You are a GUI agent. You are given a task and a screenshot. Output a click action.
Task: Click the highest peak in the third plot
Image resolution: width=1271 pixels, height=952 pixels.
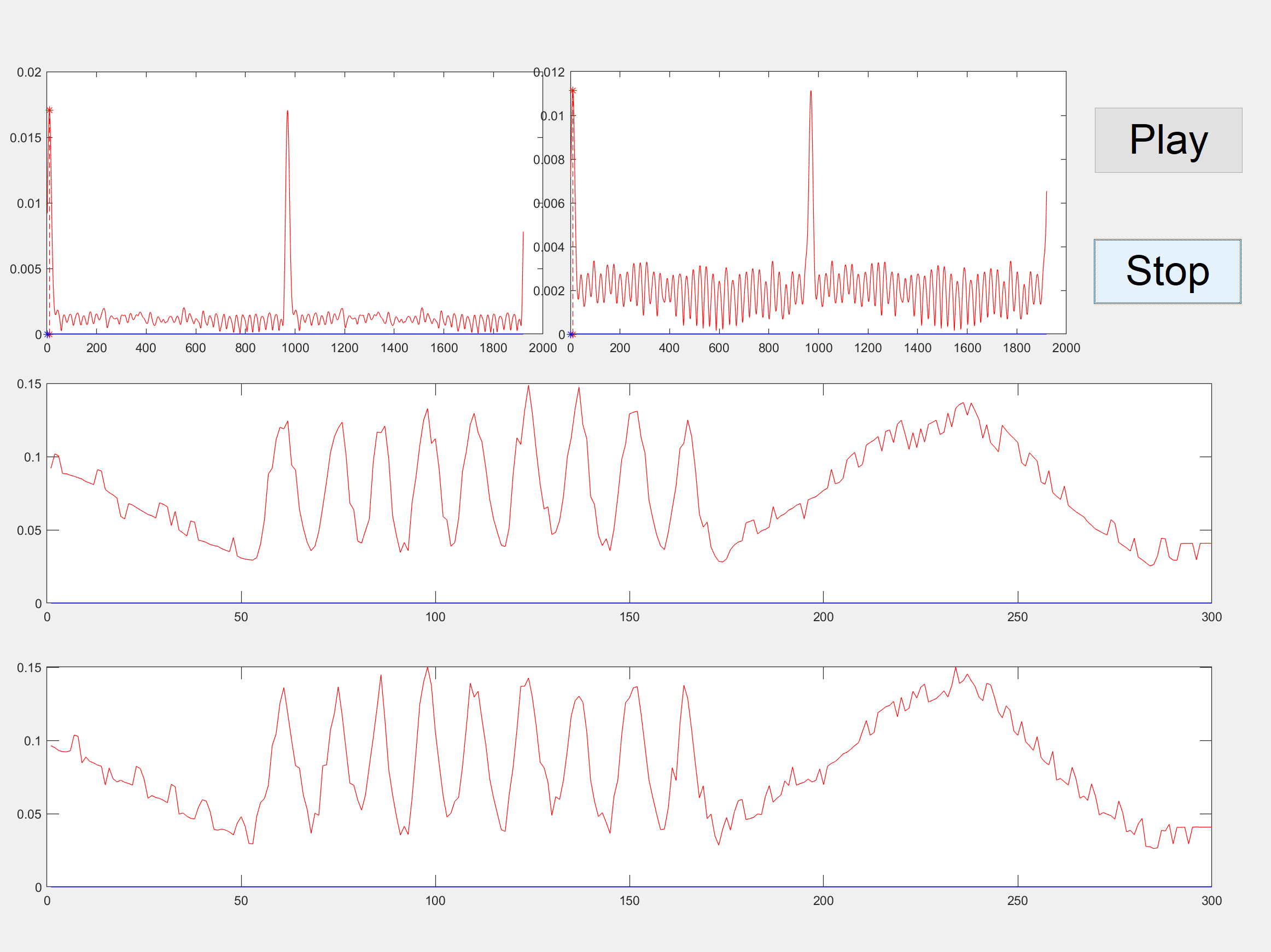point(529,386)
